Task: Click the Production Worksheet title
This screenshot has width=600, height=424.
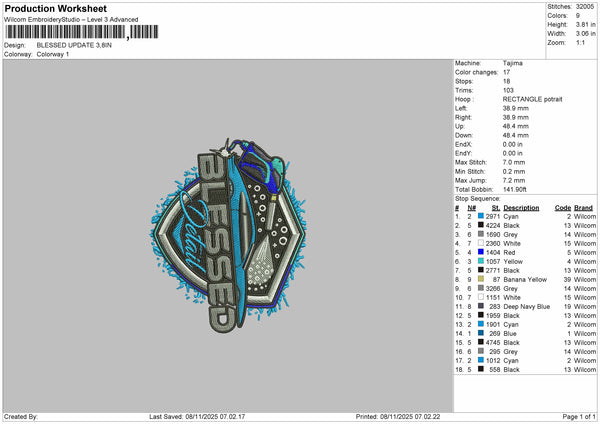Action: (x=55, y=8)
